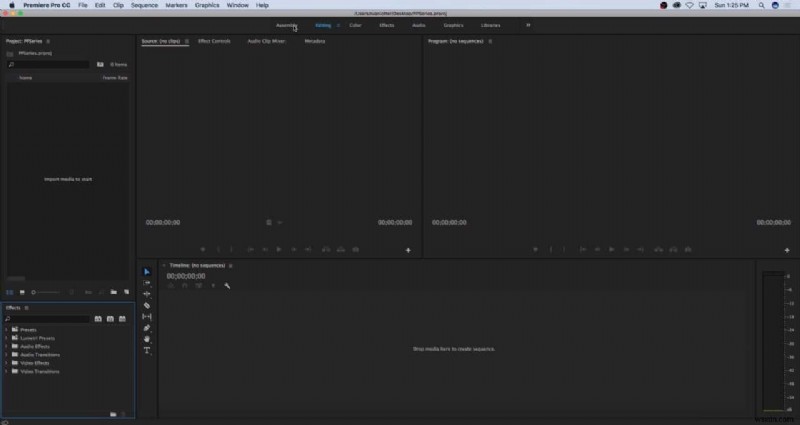800x425 pixels.
Task: Open the Effects panel menu
Action: click(x=27, y=308)
